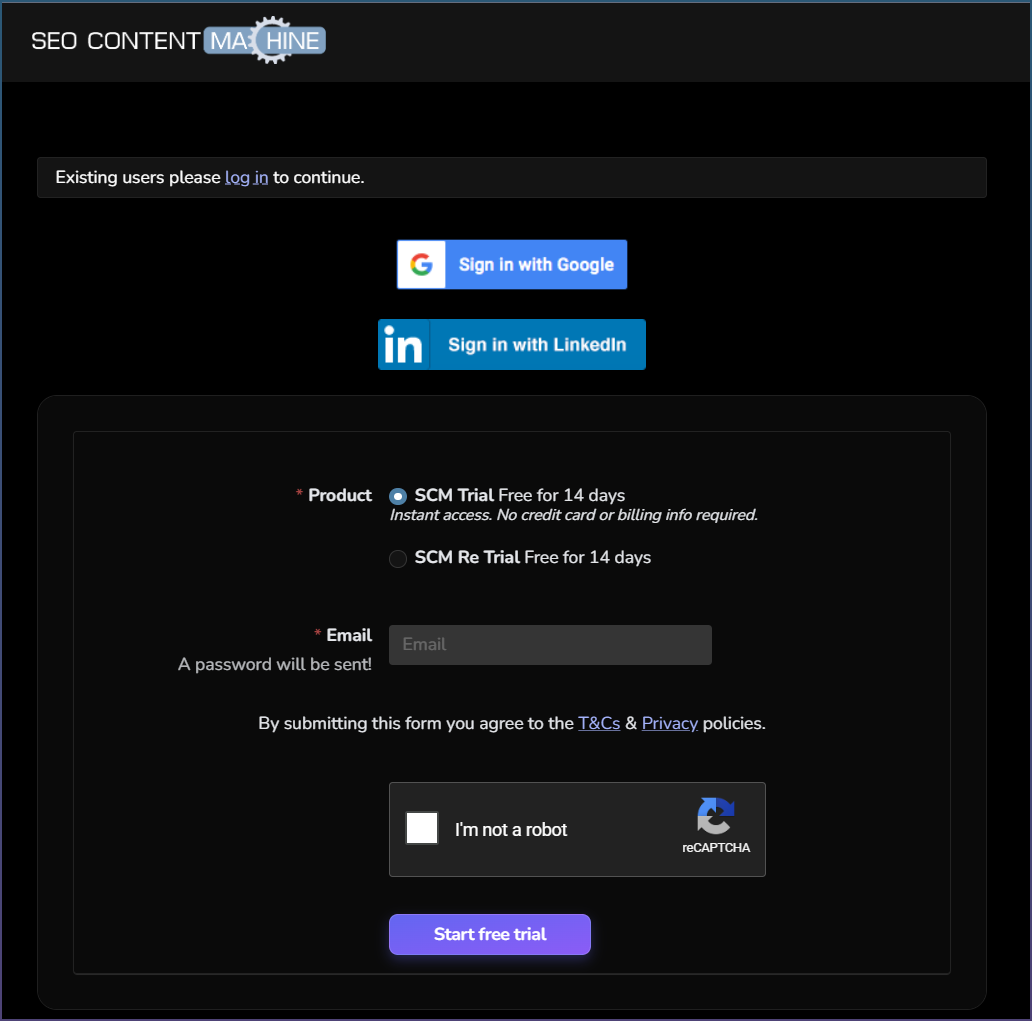Click the Start free trial button
The width and height of the screenshot is (1032, 1021).
[490, 934]
